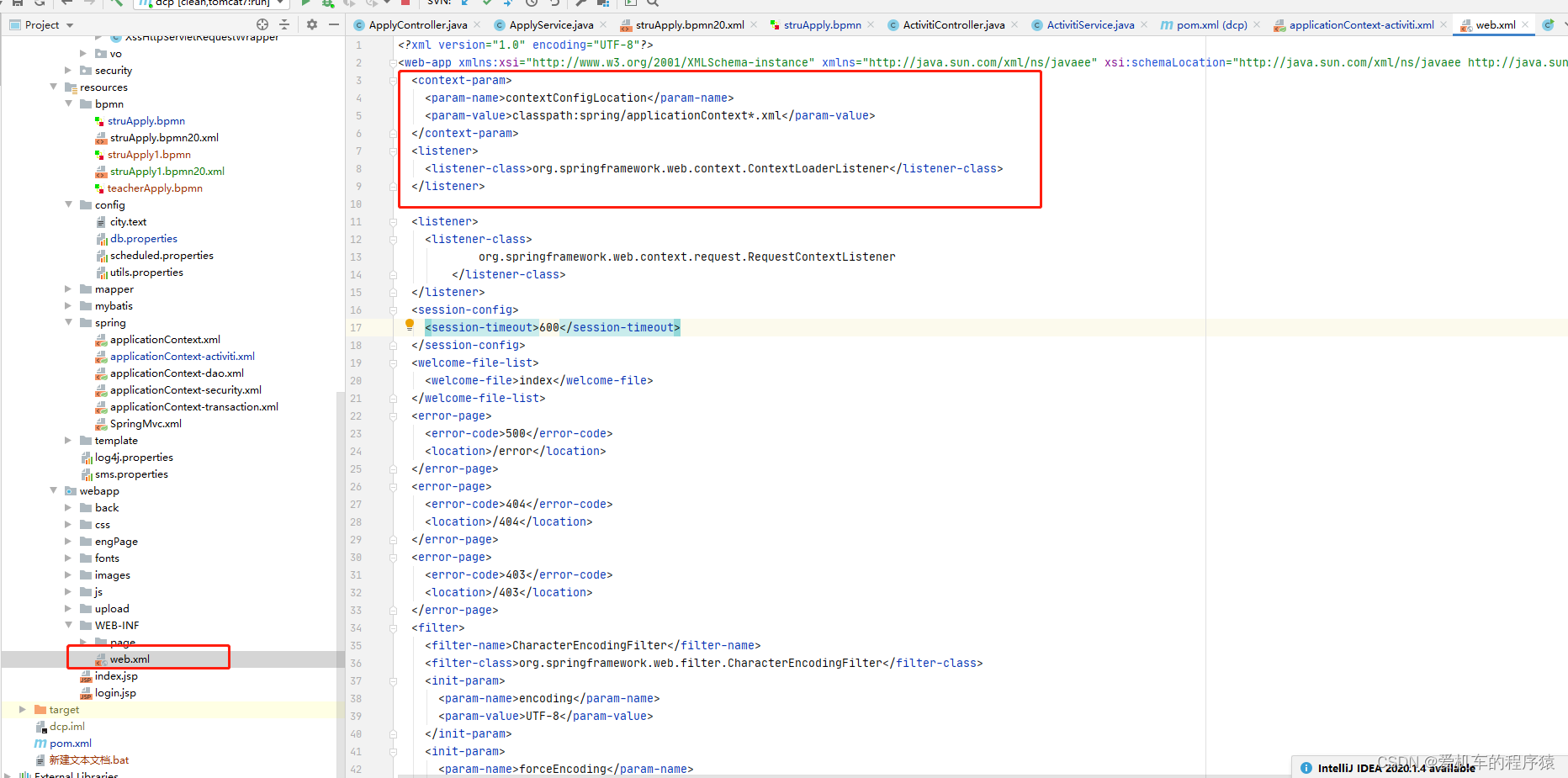The width and height of the screenshot is (1568, 778).
Task: Expand the target folder
Action: pyautogui.click(x=23, y=710)
